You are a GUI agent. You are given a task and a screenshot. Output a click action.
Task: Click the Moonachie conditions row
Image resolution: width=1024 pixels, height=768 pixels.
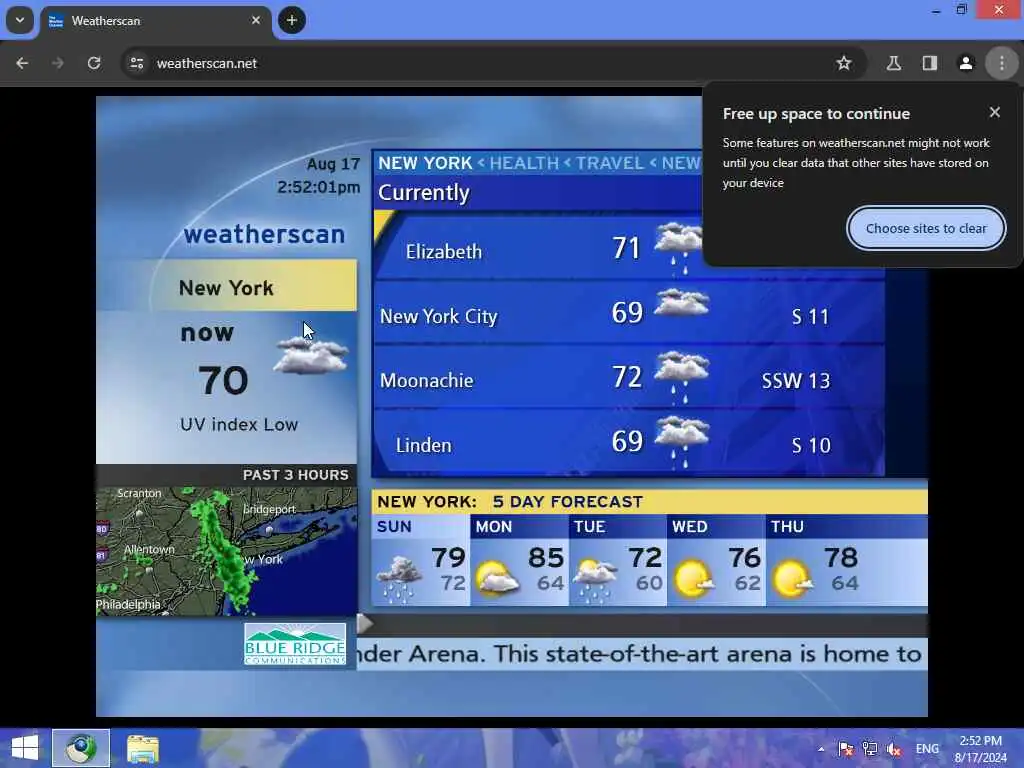click(628, 377)
